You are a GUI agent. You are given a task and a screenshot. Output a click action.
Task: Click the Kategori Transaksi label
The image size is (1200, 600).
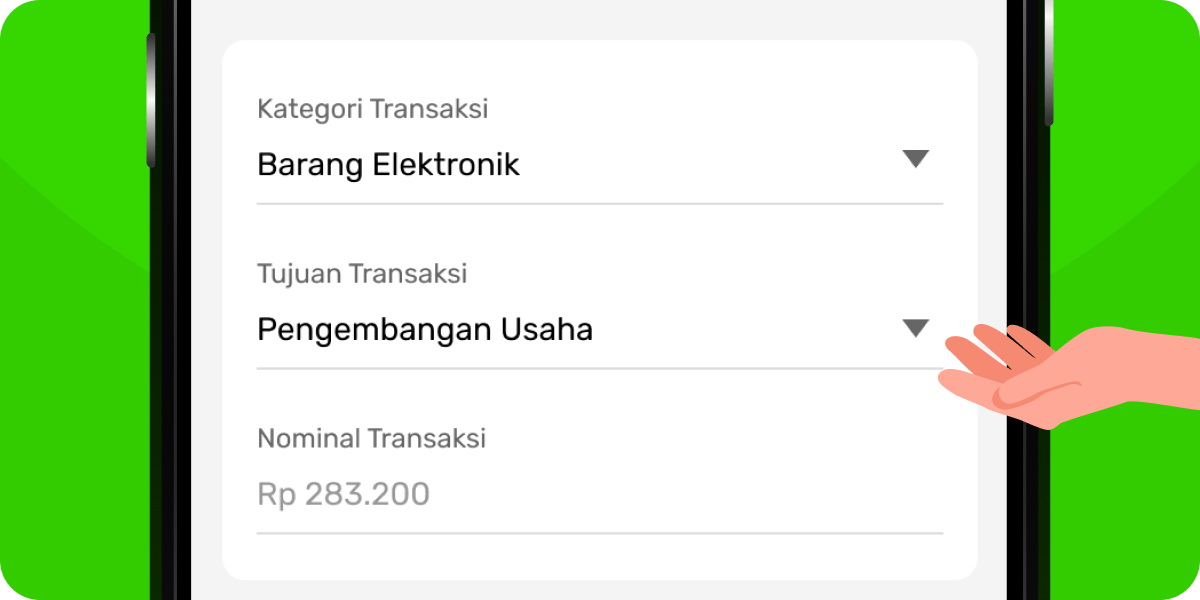pyautogui.click(x=372, y=109)
